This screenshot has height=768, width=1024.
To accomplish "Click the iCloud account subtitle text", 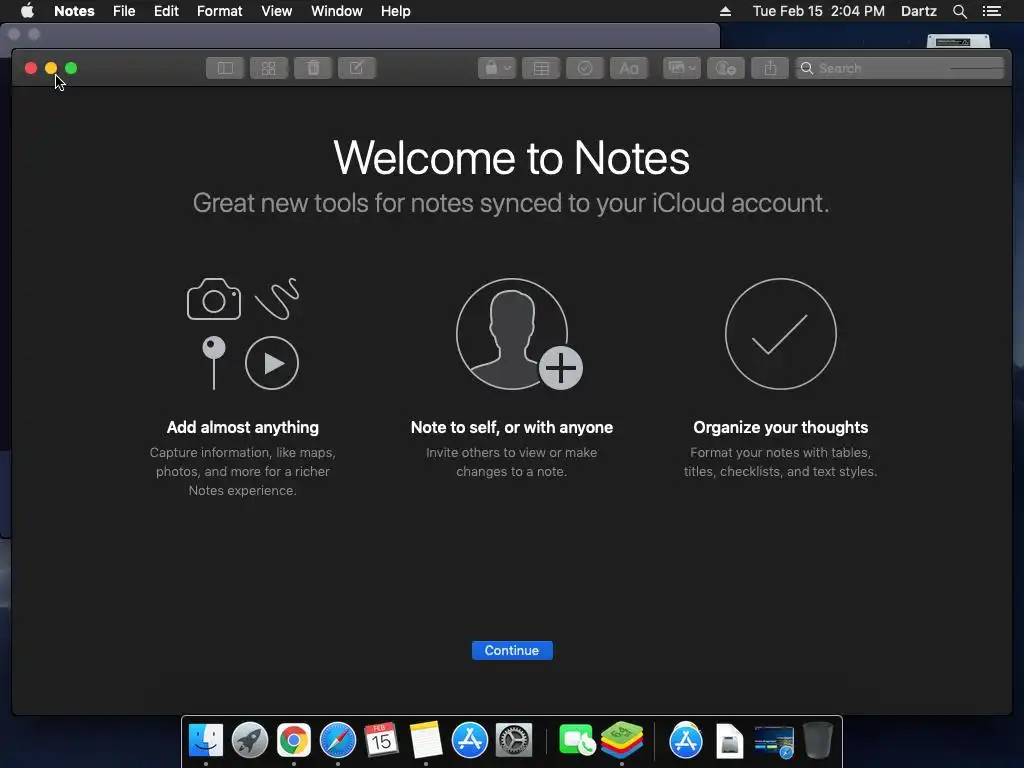I will coord(511,203).
